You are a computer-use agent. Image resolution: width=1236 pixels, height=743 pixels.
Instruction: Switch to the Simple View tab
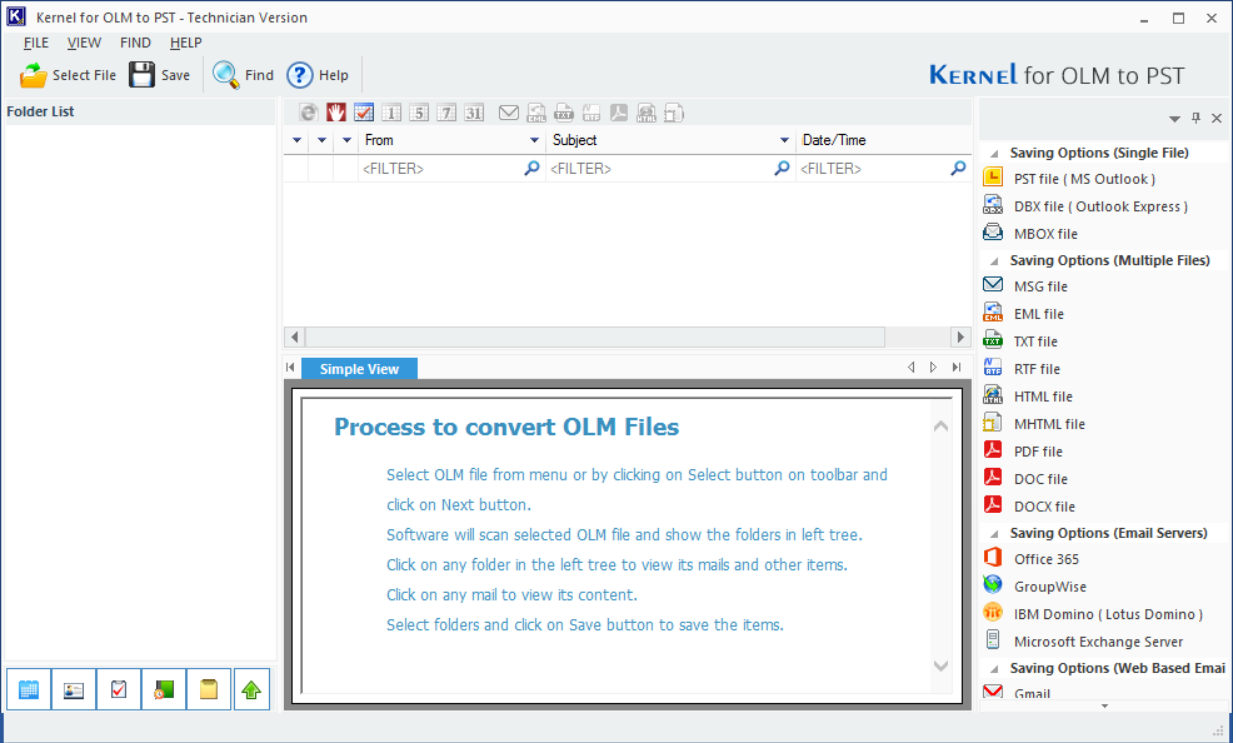pos(359,369)
